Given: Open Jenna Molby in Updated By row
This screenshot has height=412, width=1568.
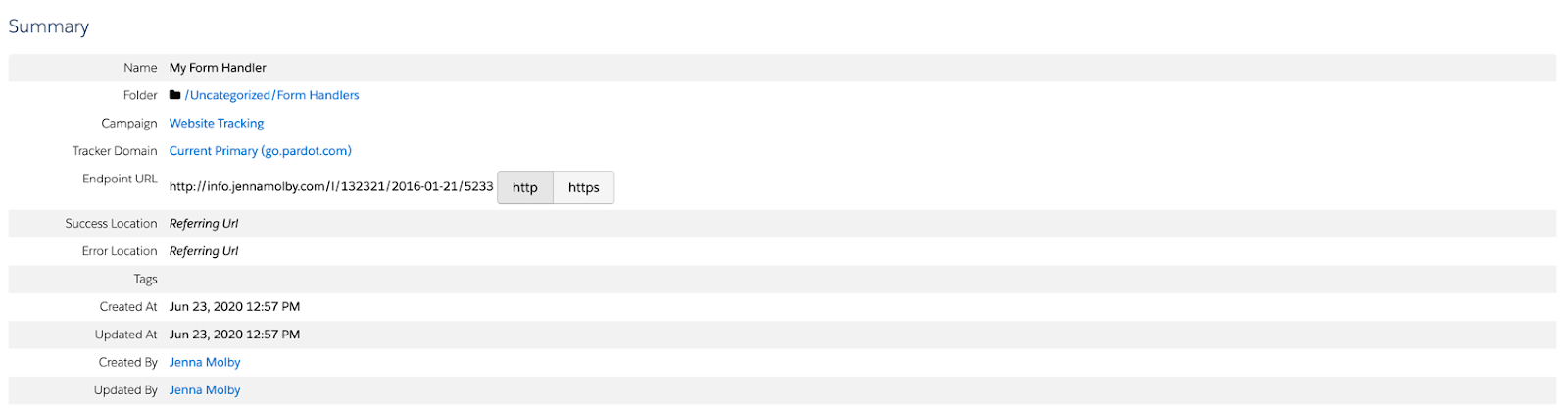Looking at the screenshot, I should pos(205,389).
